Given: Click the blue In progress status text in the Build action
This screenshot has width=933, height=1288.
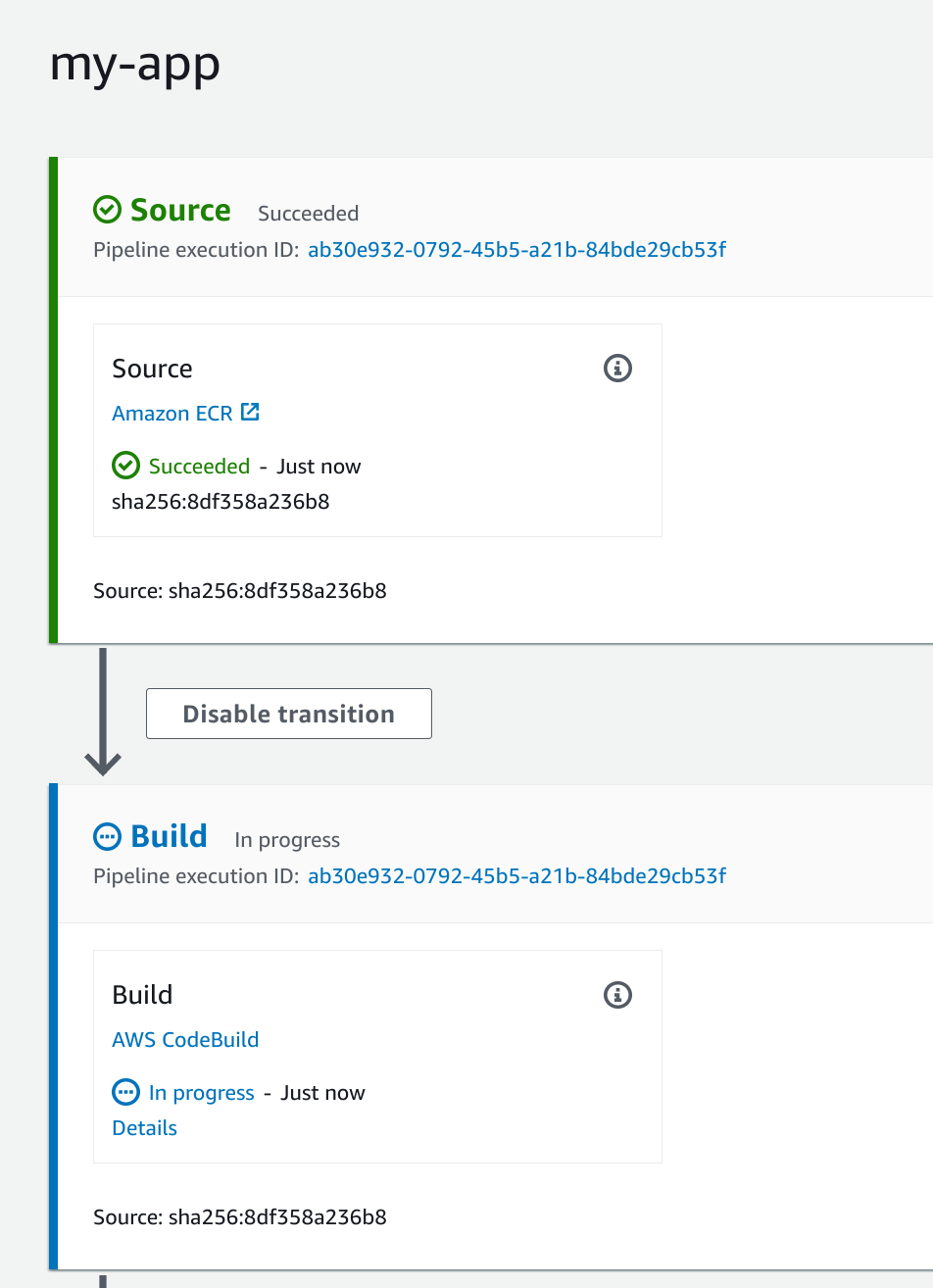Looking at the screenshot, I should [x=201, y=1093].
